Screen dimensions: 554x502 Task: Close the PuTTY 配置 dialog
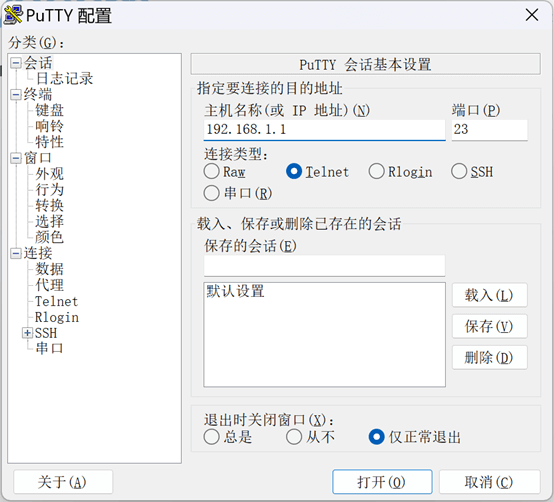click(532, 15)
